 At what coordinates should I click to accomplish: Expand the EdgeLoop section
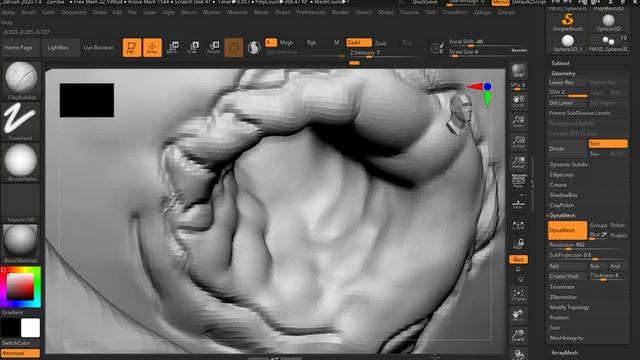[x=561, y=175]
